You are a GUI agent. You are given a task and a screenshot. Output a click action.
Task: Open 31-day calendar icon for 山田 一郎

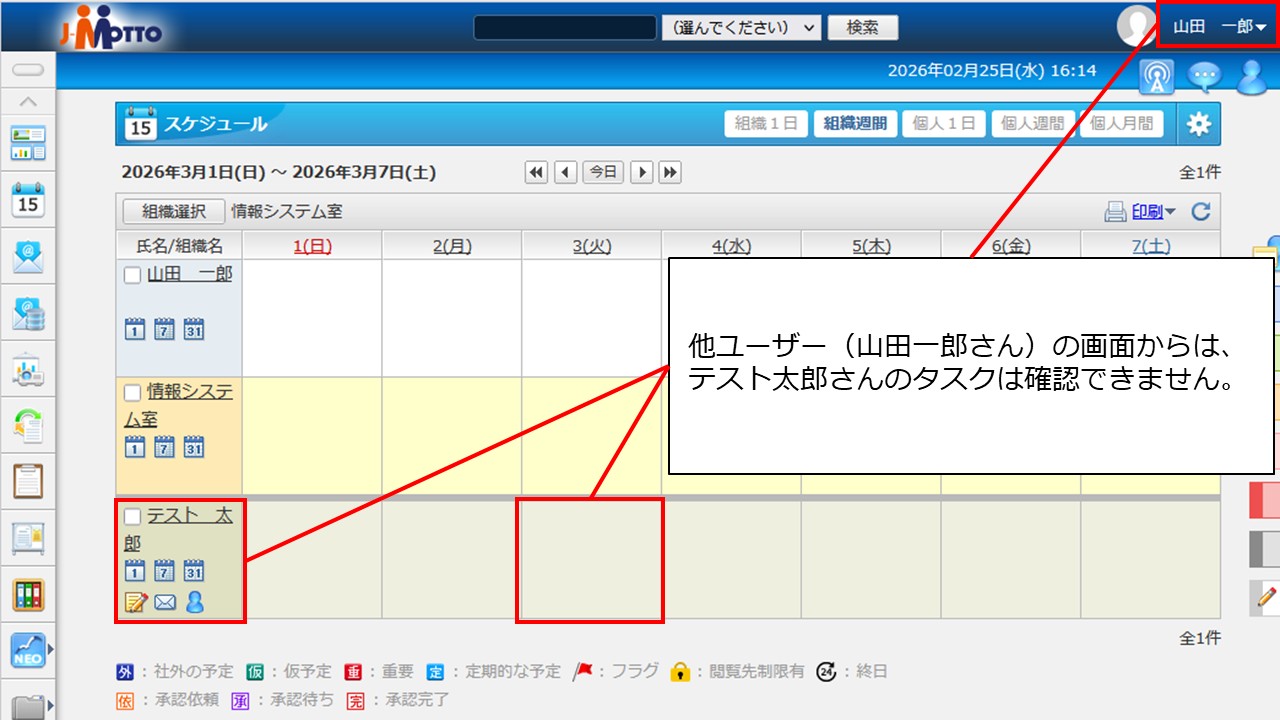(194, 328)
